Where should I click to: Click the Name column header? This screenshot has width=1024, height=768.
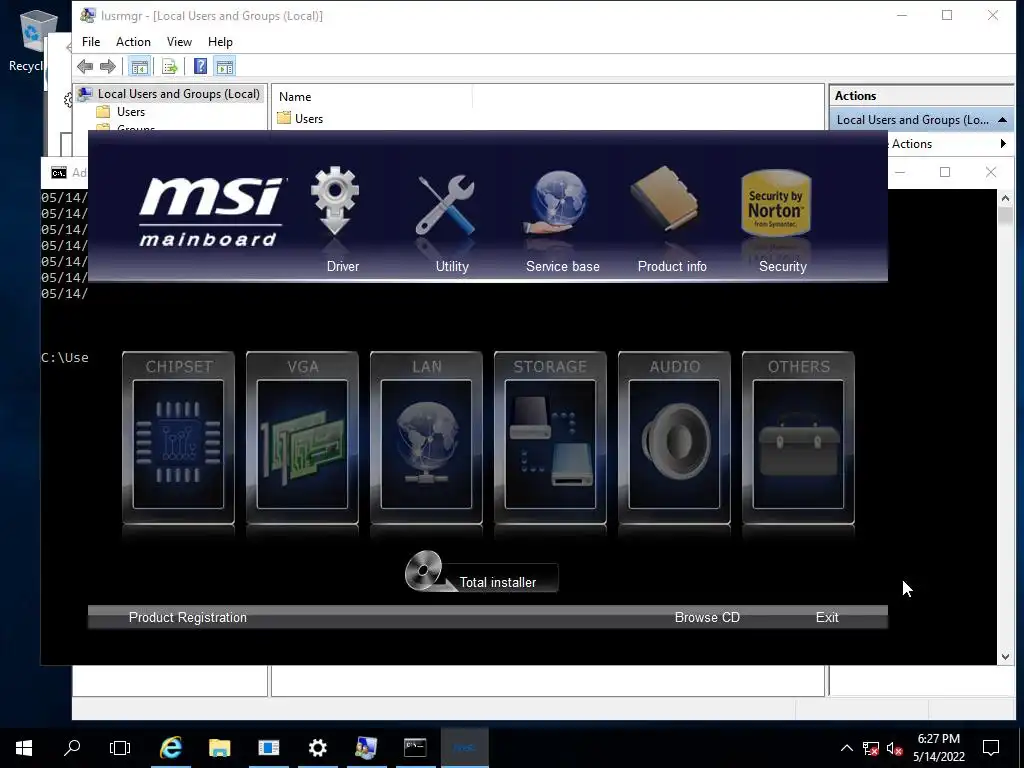point(371,97)
